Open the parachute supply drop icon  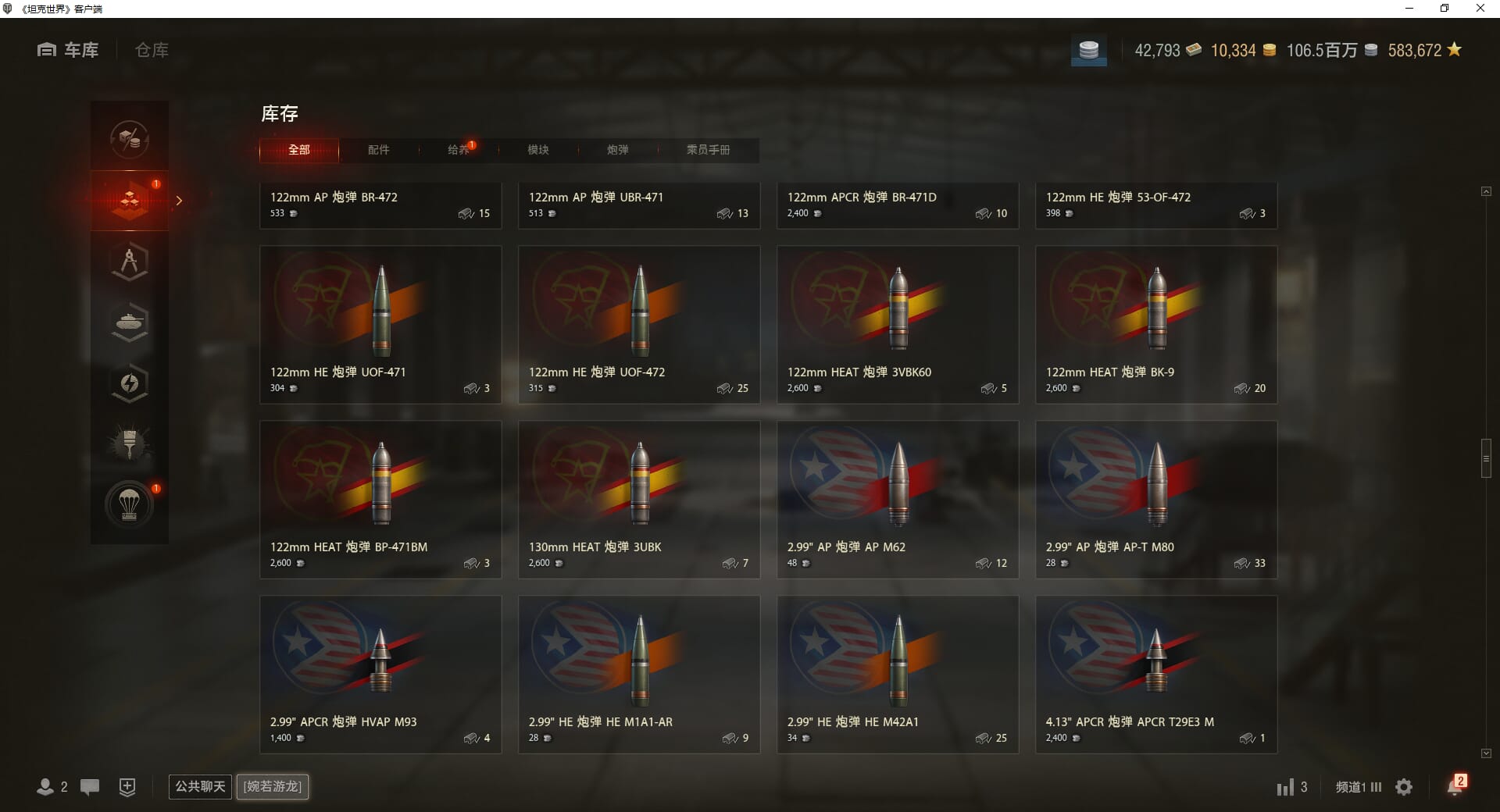(x=130, y=505)
